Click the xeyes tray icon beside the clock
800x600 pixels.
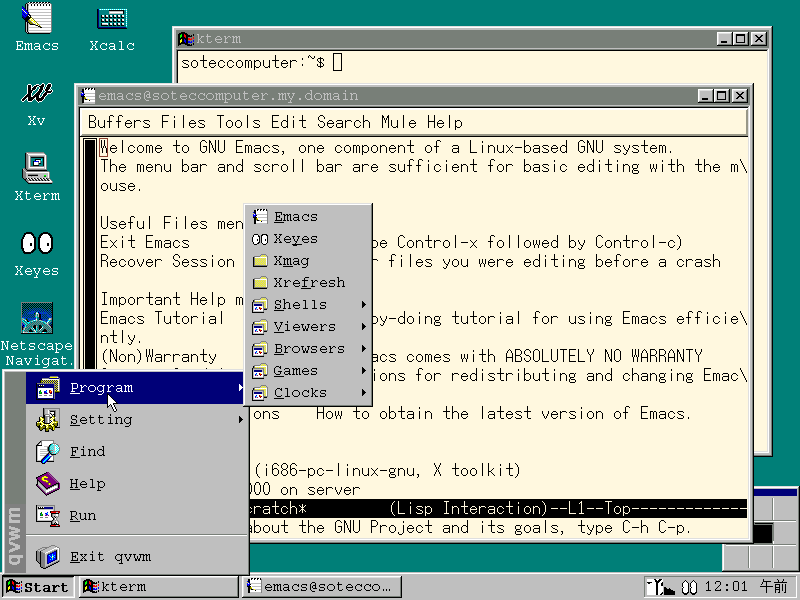click(689, 587)
